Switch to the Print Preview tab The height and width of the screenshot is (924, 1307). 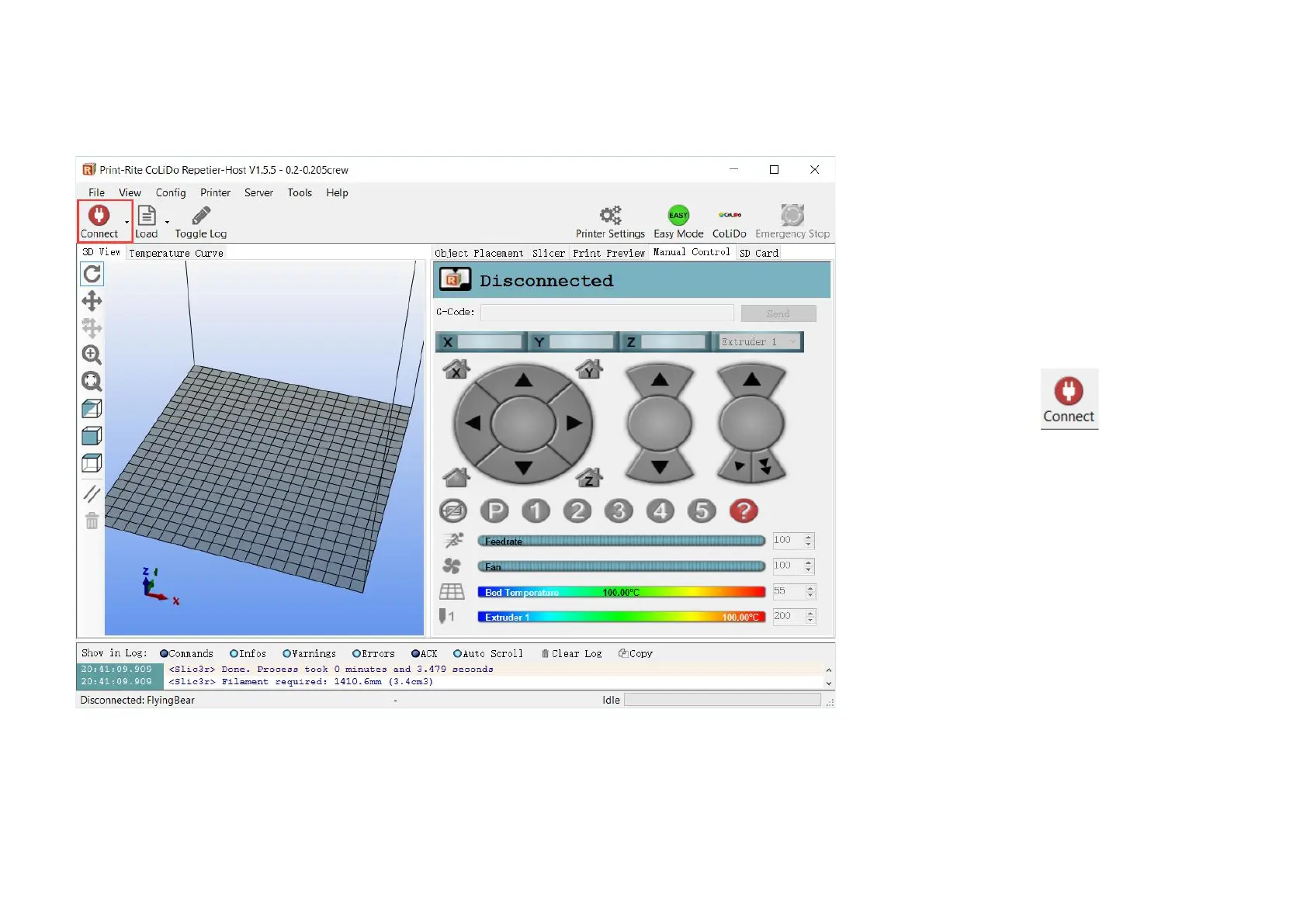[x=608, y=253]
